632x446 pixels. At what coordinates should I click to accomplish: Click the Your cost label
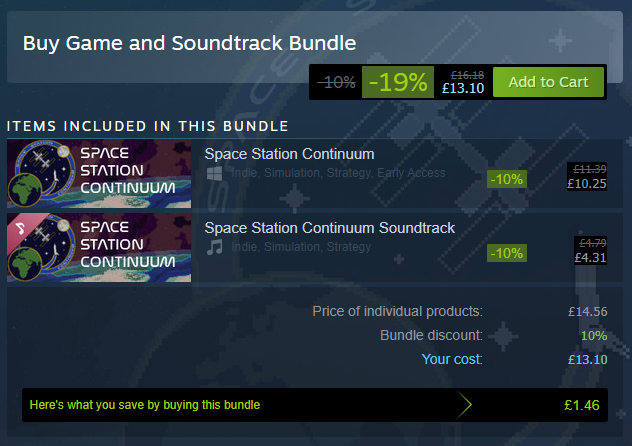tap(452, 359)
